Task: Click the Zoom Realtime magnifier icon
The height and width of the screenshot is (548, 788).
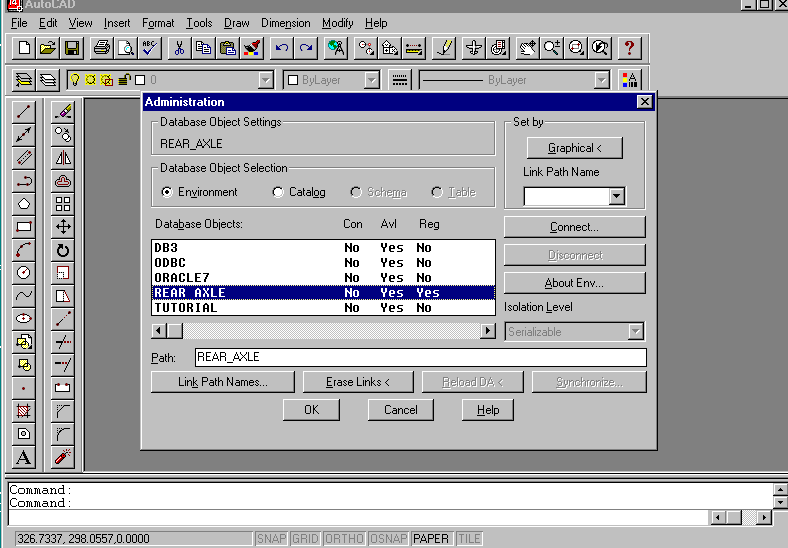Action: click(552, 48)
